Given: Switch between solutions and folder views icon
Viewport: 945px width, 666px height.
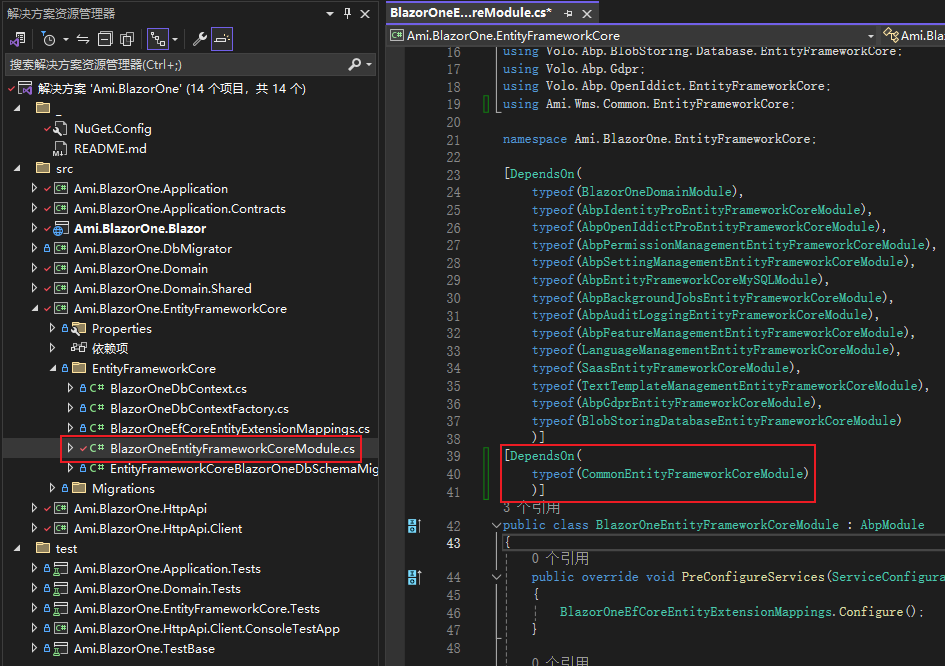Looking at the screenshot, I should [17, 39].
